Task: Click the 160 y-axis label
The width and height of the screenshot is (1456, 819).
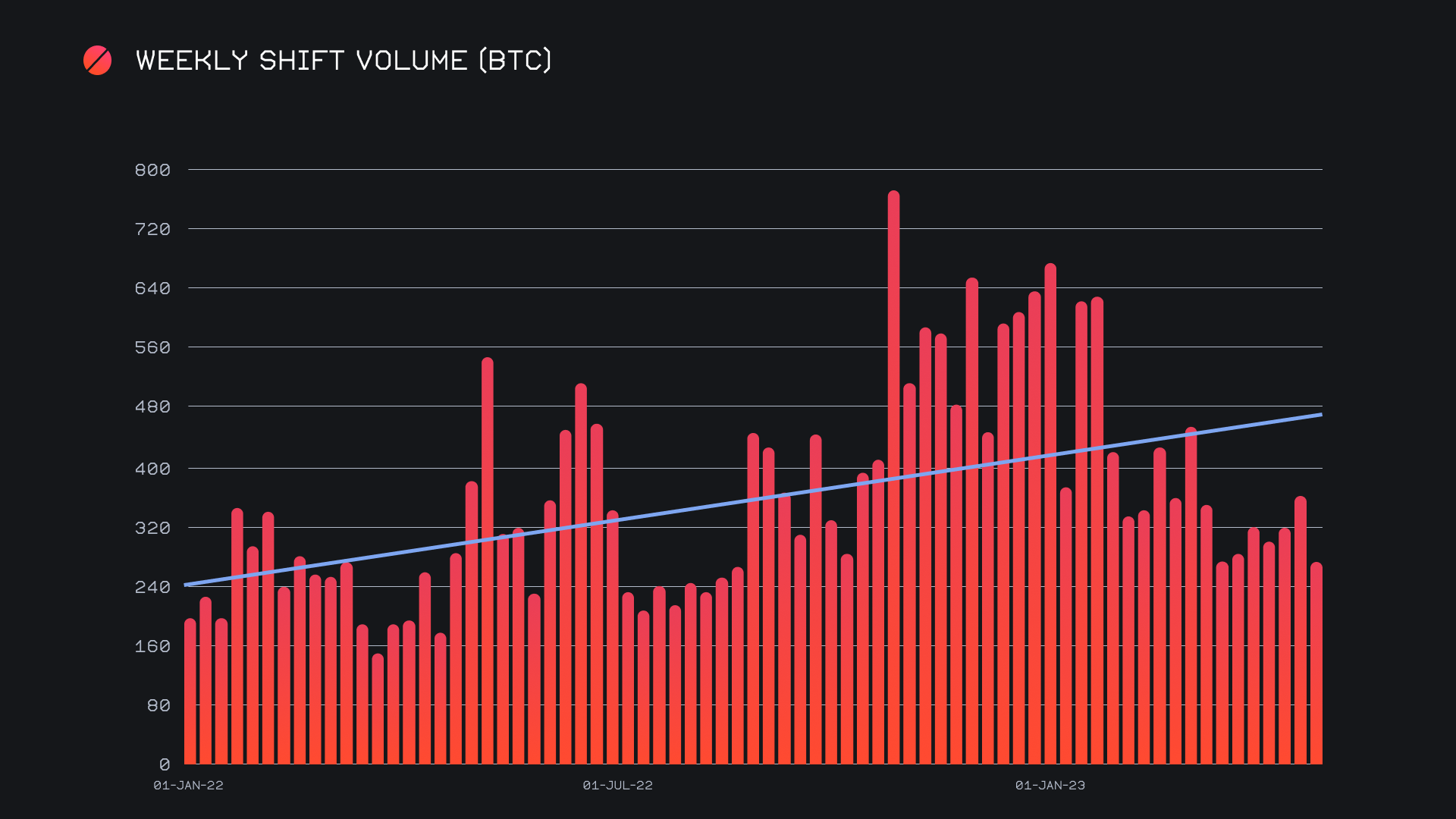Action: [152, 646]
